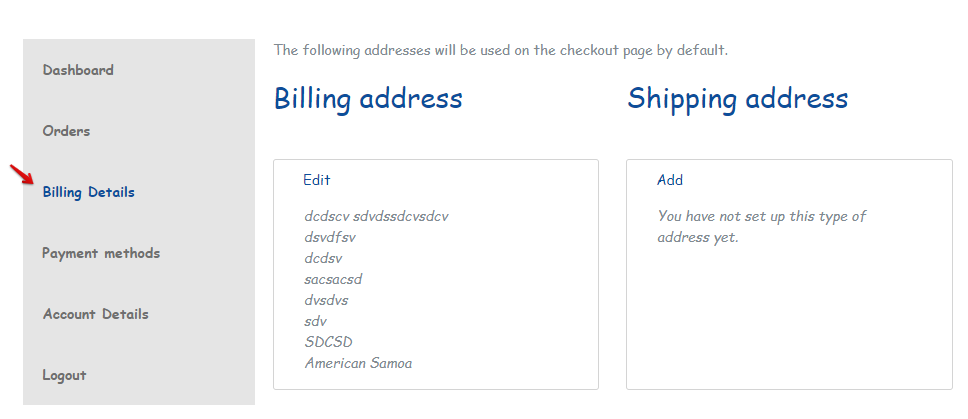The width and height of the screenshot is (968, 419).
Task: Add a shipping address
Action: (670, 180)
